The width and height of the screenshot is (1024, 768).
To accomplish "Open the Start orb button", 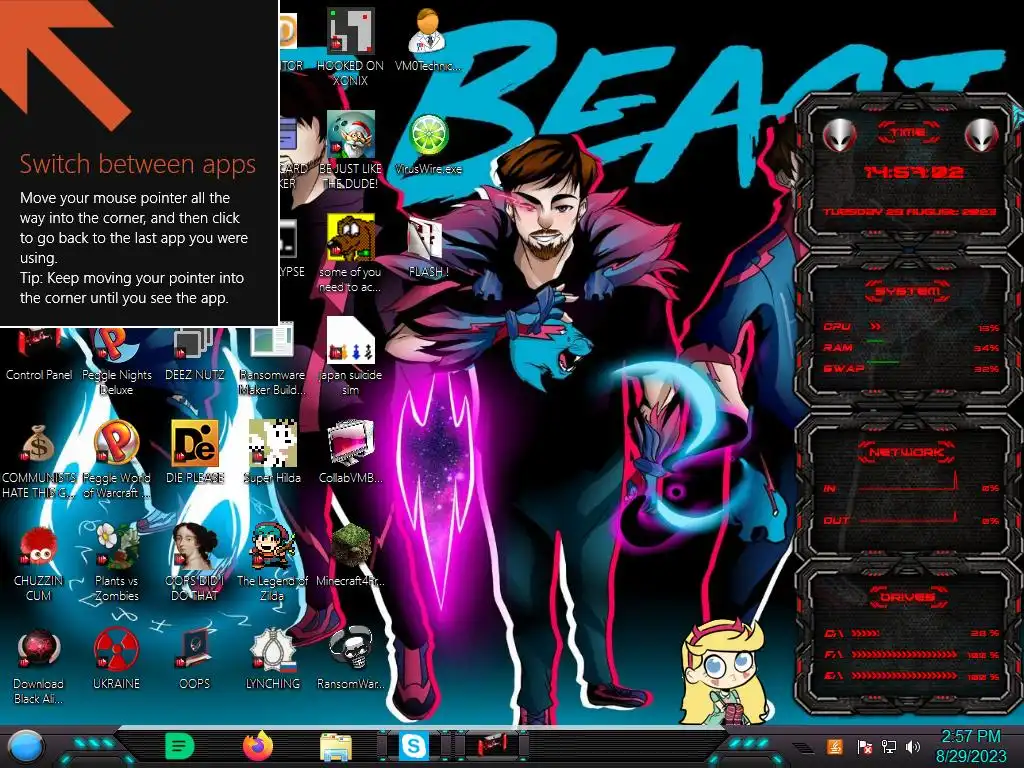I will tap(27, 747).
